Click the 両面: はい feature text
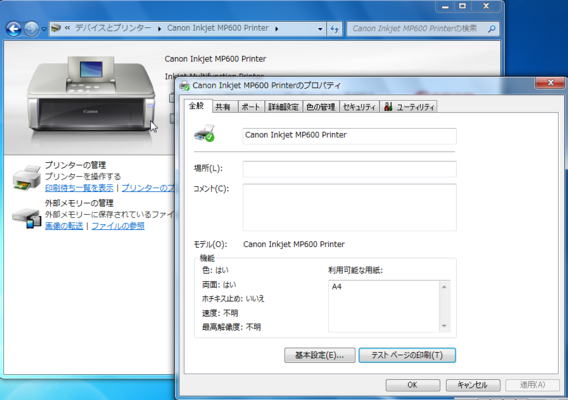Image resolution: width=568 pixels, height=400 pixels. [x=219, y=285]
